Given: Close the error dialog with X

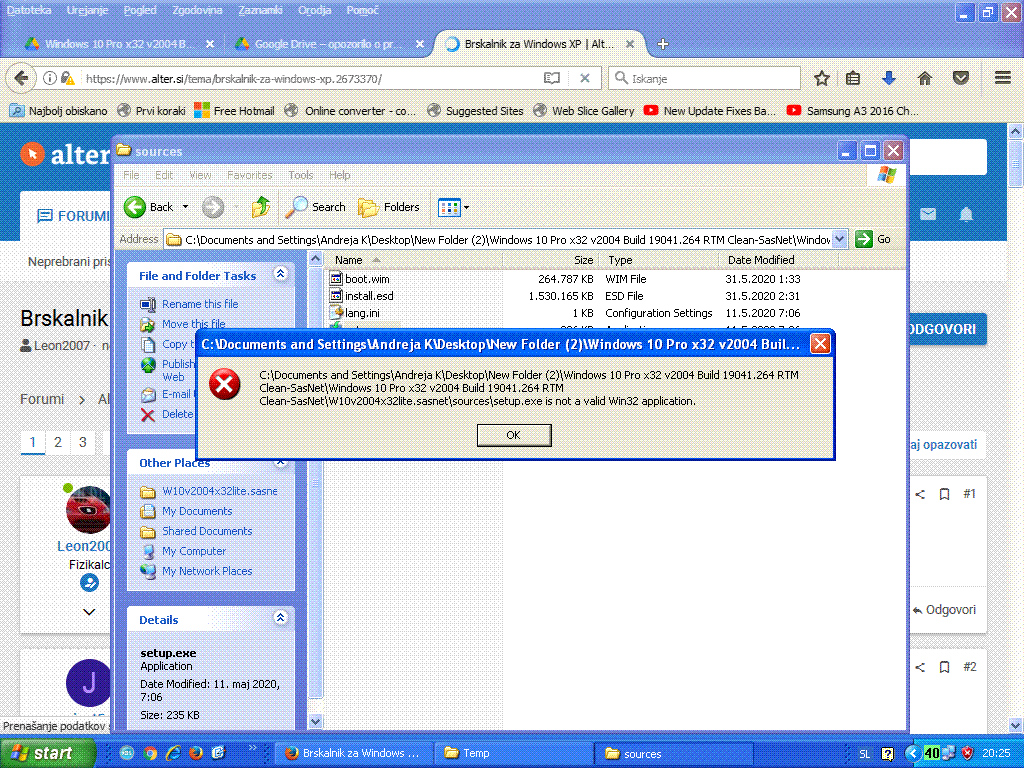Looking at the screenshot, I should 820,344.
